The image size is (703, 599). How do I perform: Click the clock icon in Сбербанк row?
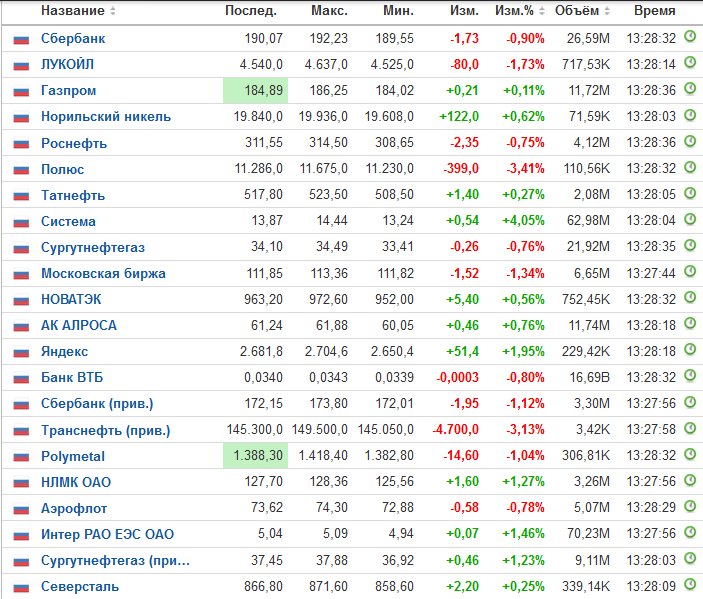(690, 37)
